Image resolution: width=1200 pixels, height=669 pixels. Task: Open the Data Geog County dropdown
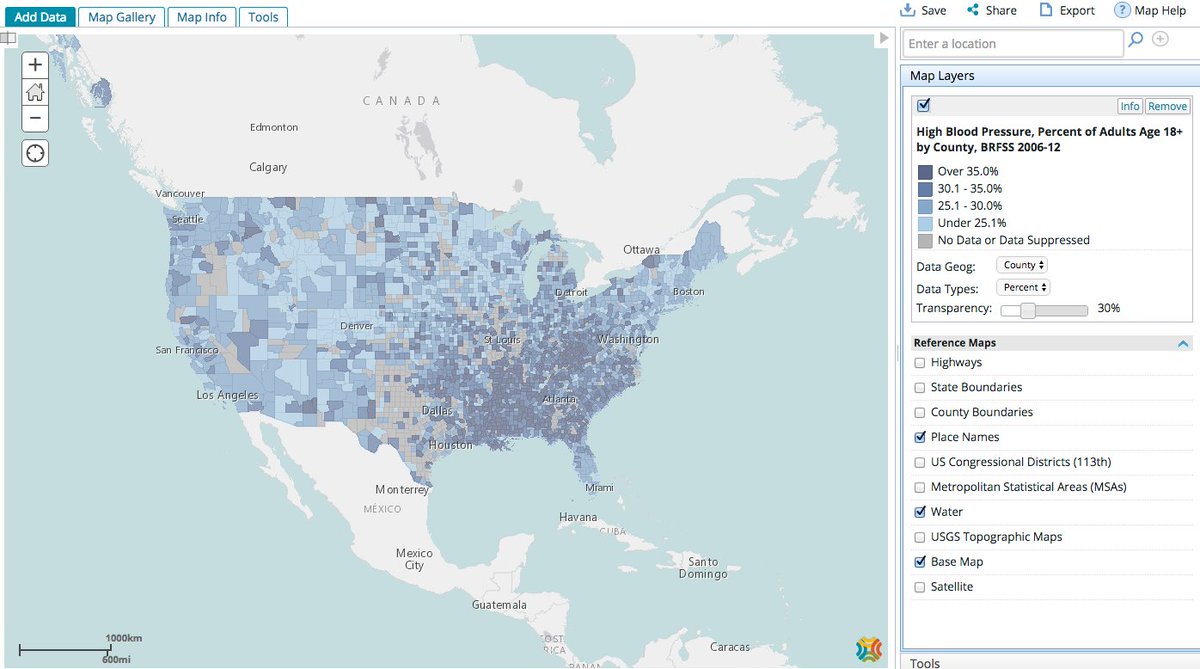pyautogui.click(x=1021, y=264)
